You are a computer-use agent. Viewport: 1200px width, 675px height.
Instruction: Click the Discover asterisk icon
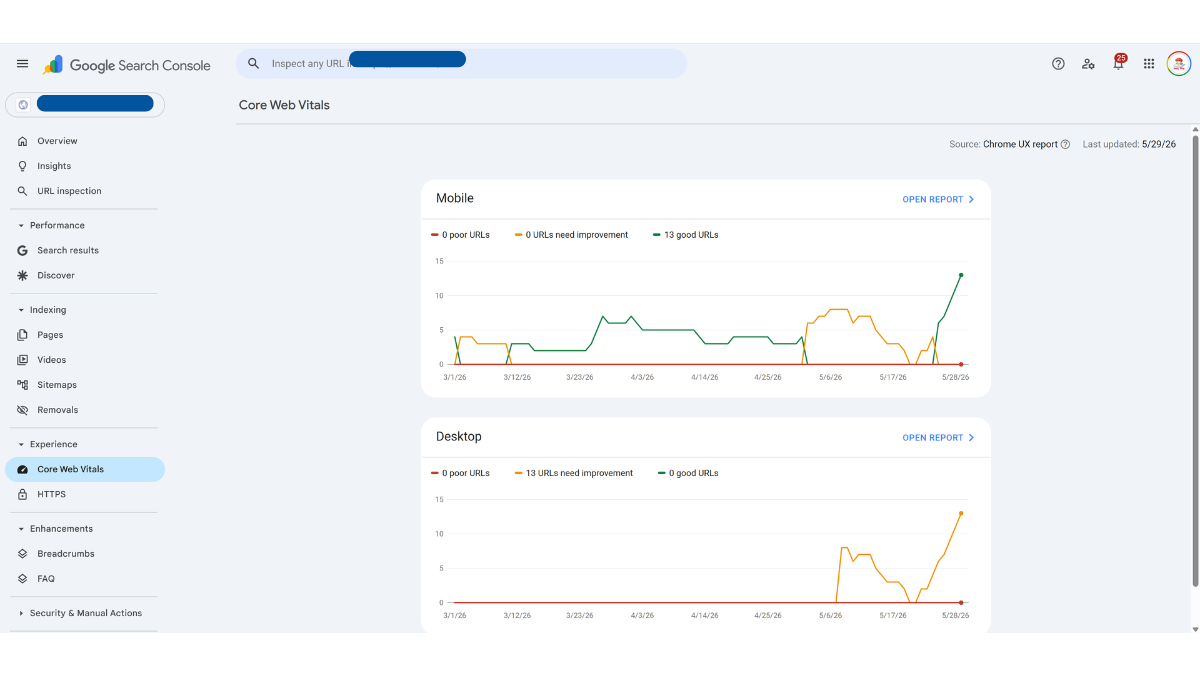[x=23, y=275]
